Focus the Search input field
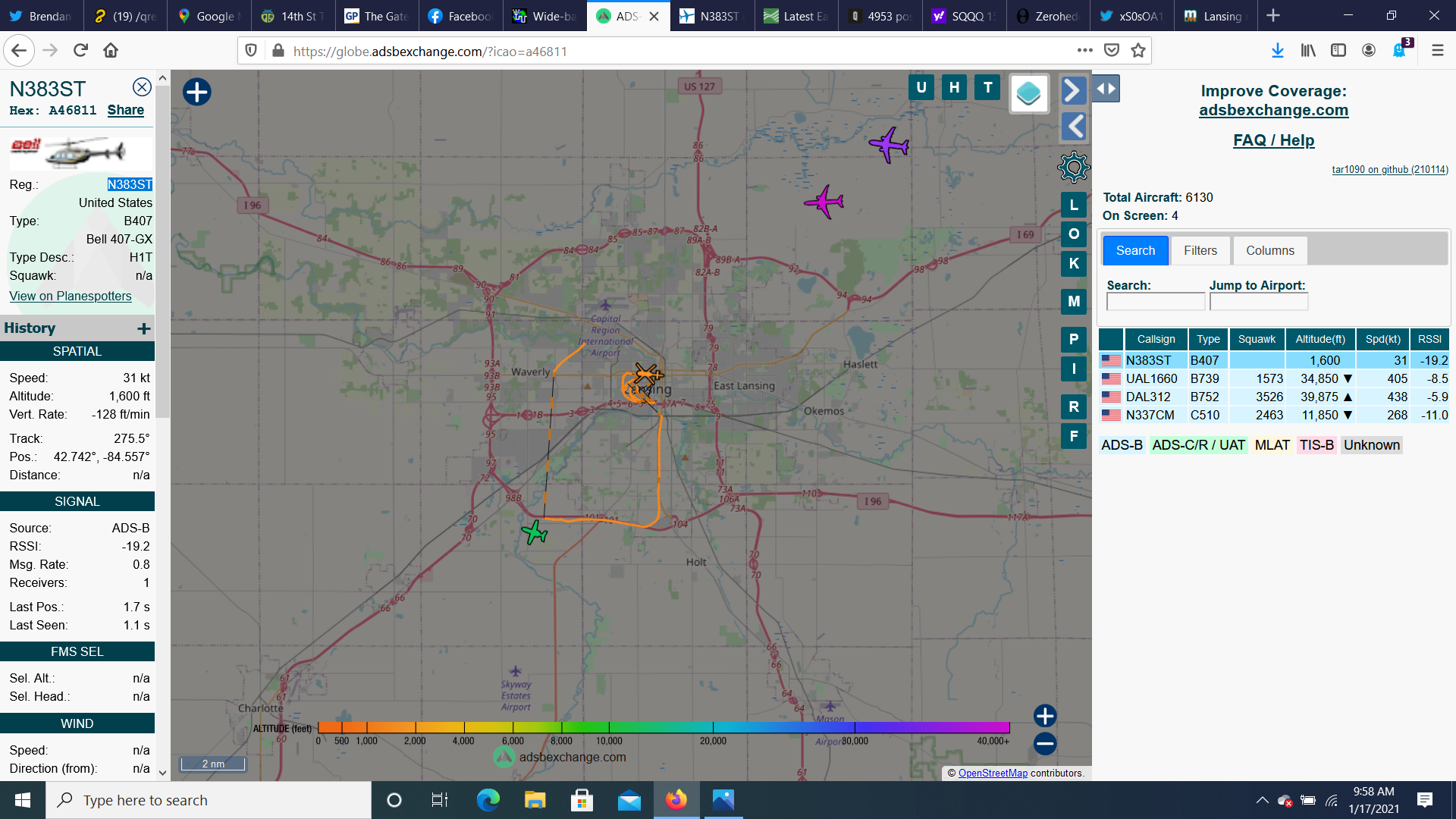The height and width of the screenshot is (819, 1456). click(1156, 302)
